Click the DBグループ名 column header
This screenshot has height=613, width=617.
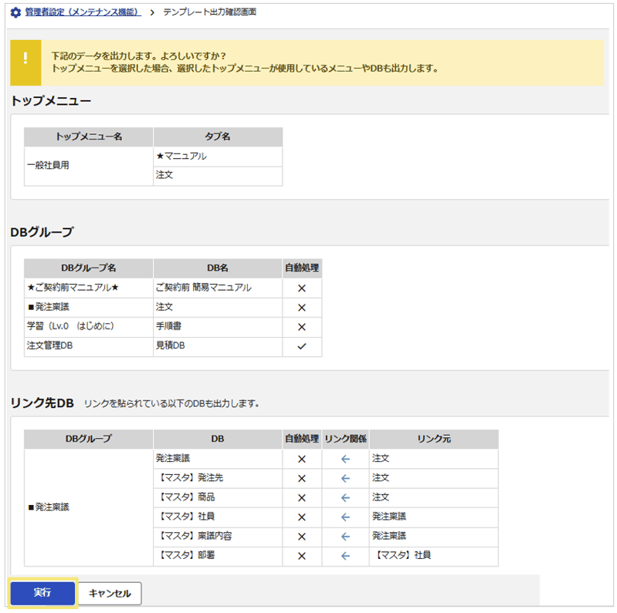[89, 268]
